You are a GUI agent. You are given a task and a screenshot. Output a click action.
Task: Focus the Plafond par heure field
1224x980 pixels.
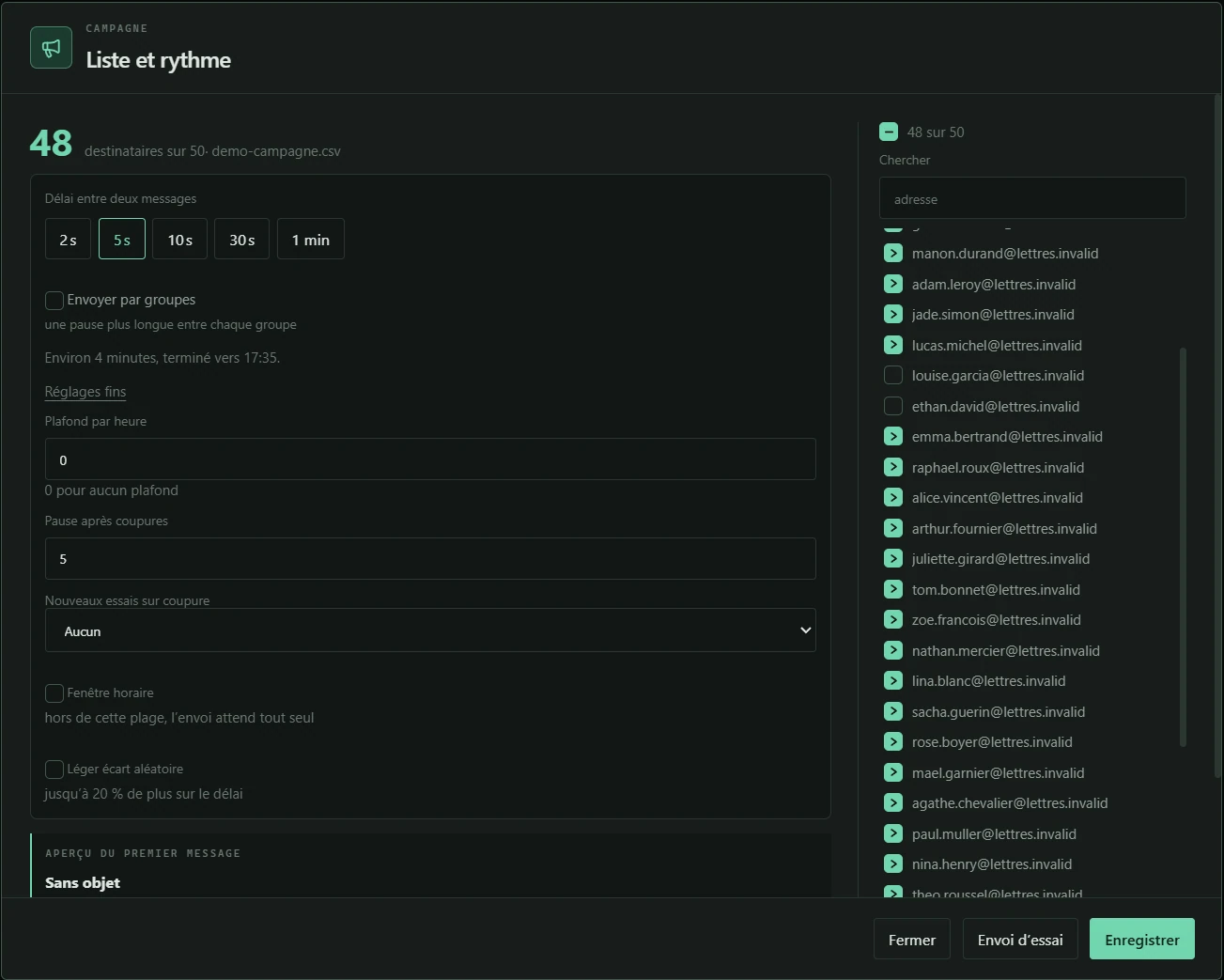tap(430, 459)
